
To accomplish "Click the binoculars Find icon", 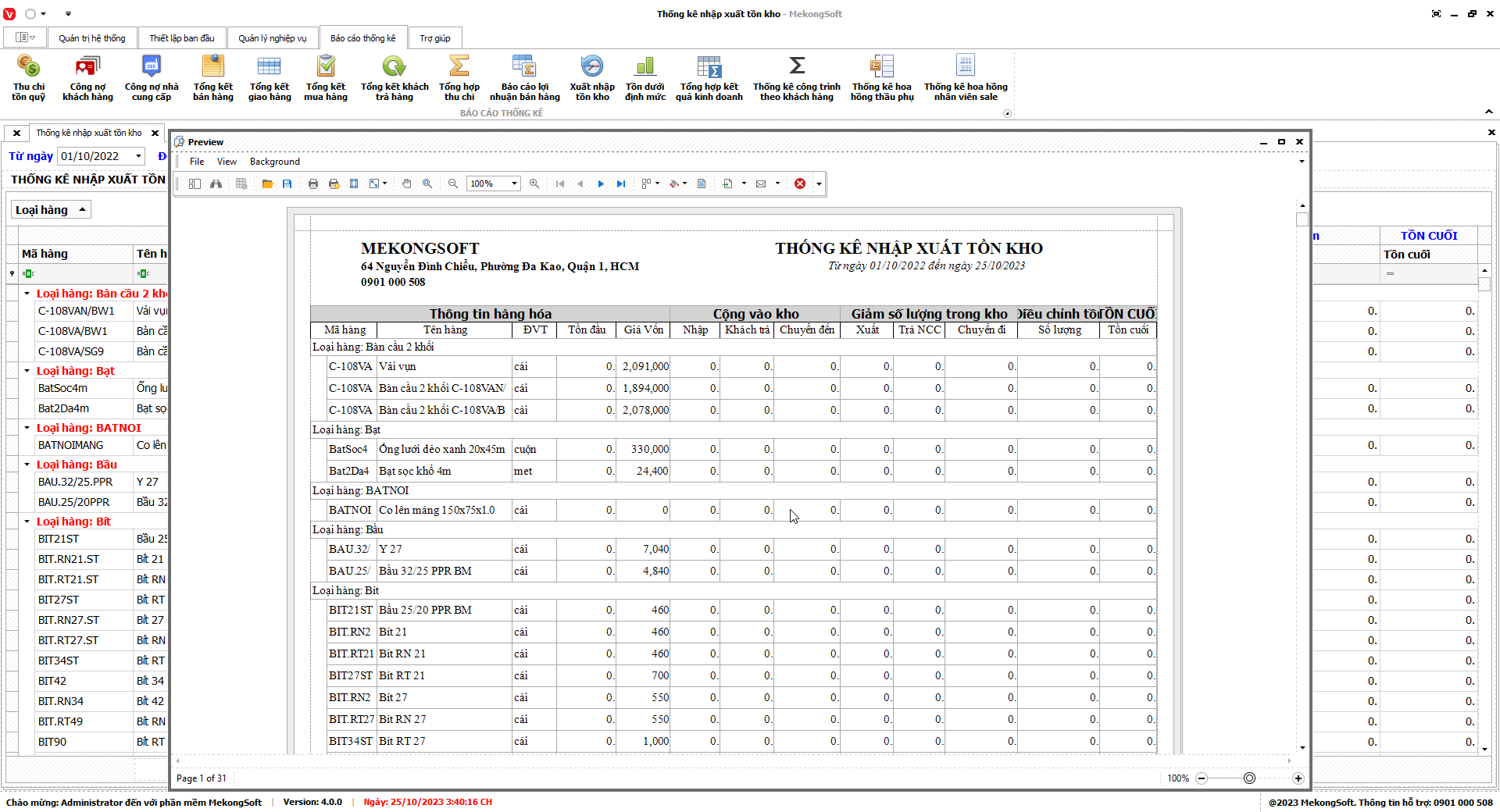I will tap(216, 183).
